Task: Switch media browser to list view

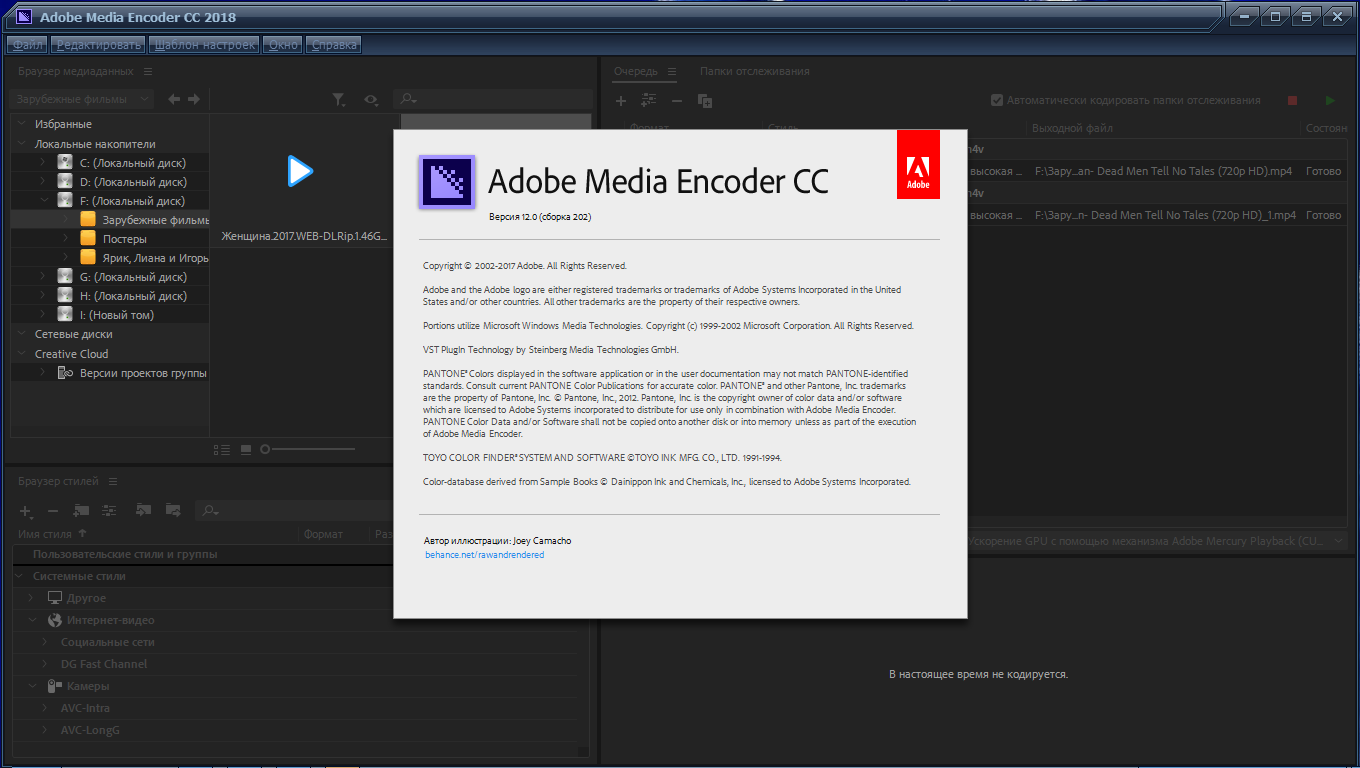Action: [x=222, y=450]
